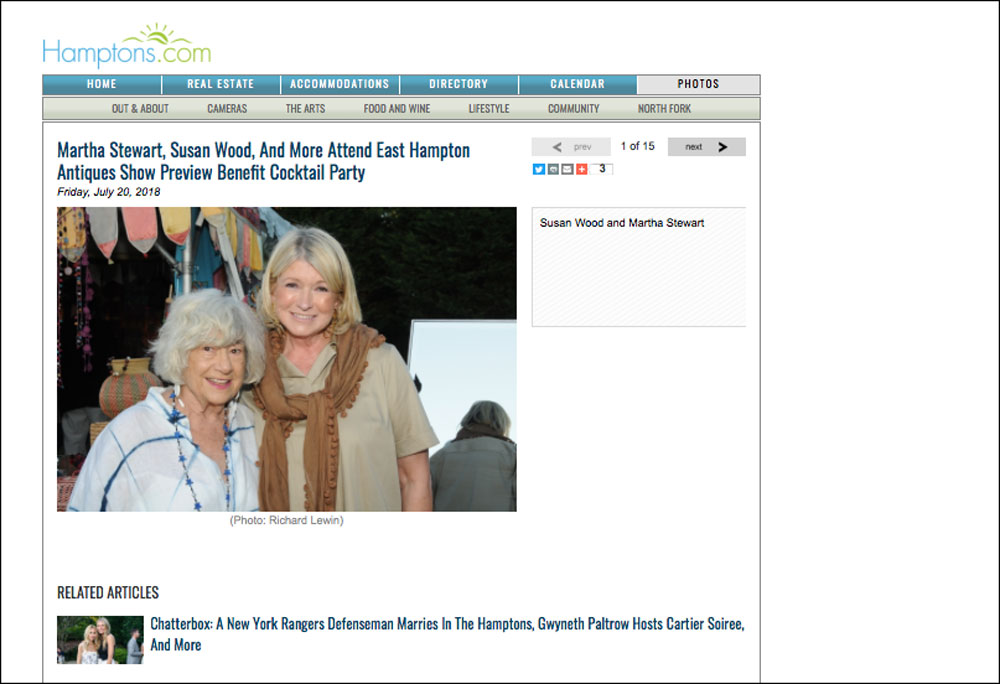Image resolution: width=1000 pixels, height=684 pixels.
Task: Open the Community section
Action: pyautogui.click(x=573, y=108)
